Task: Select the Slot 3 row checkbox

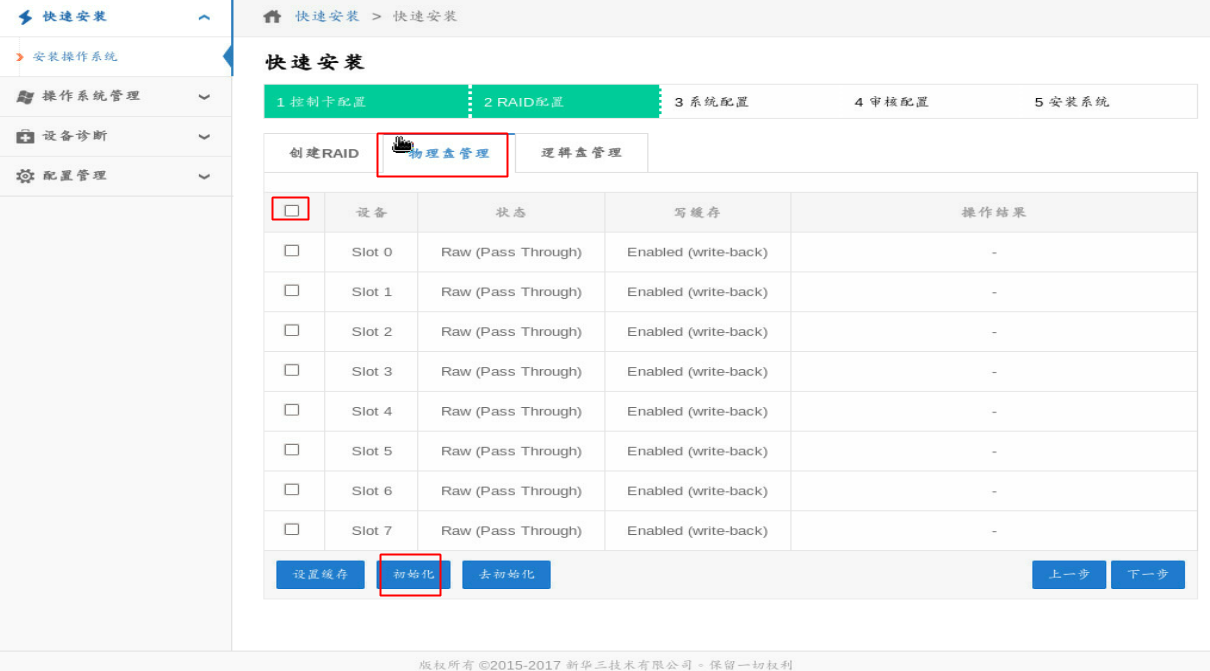Action: (x=292, y=370)
